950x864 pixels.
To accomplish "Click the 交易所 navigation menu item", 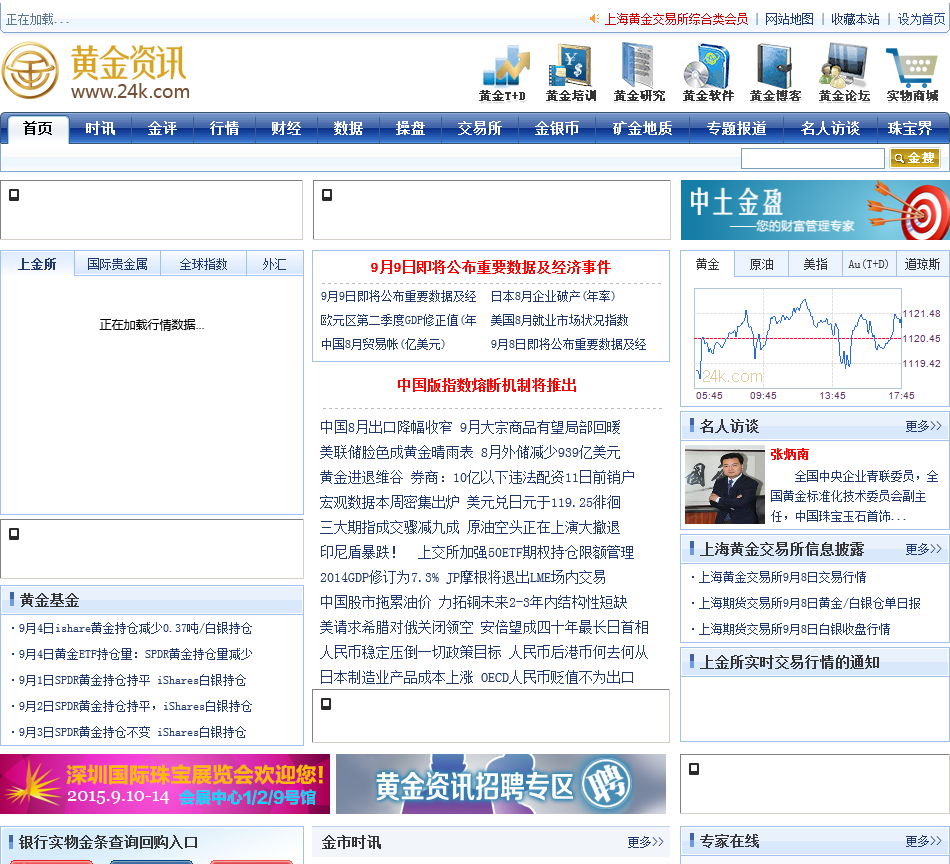I will coord(480,129).
